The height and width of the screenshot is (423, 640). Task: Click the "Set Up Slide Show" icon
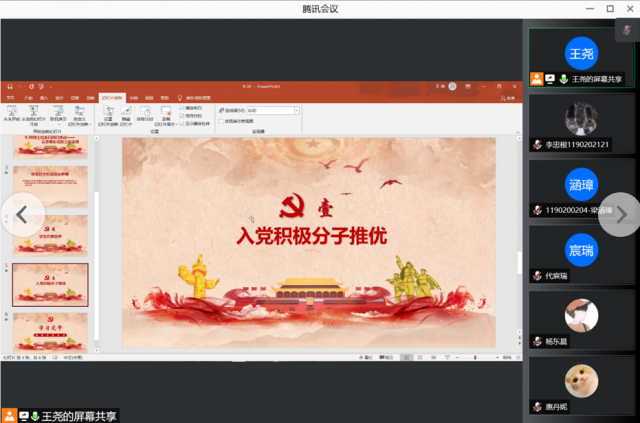click(108, 112)
